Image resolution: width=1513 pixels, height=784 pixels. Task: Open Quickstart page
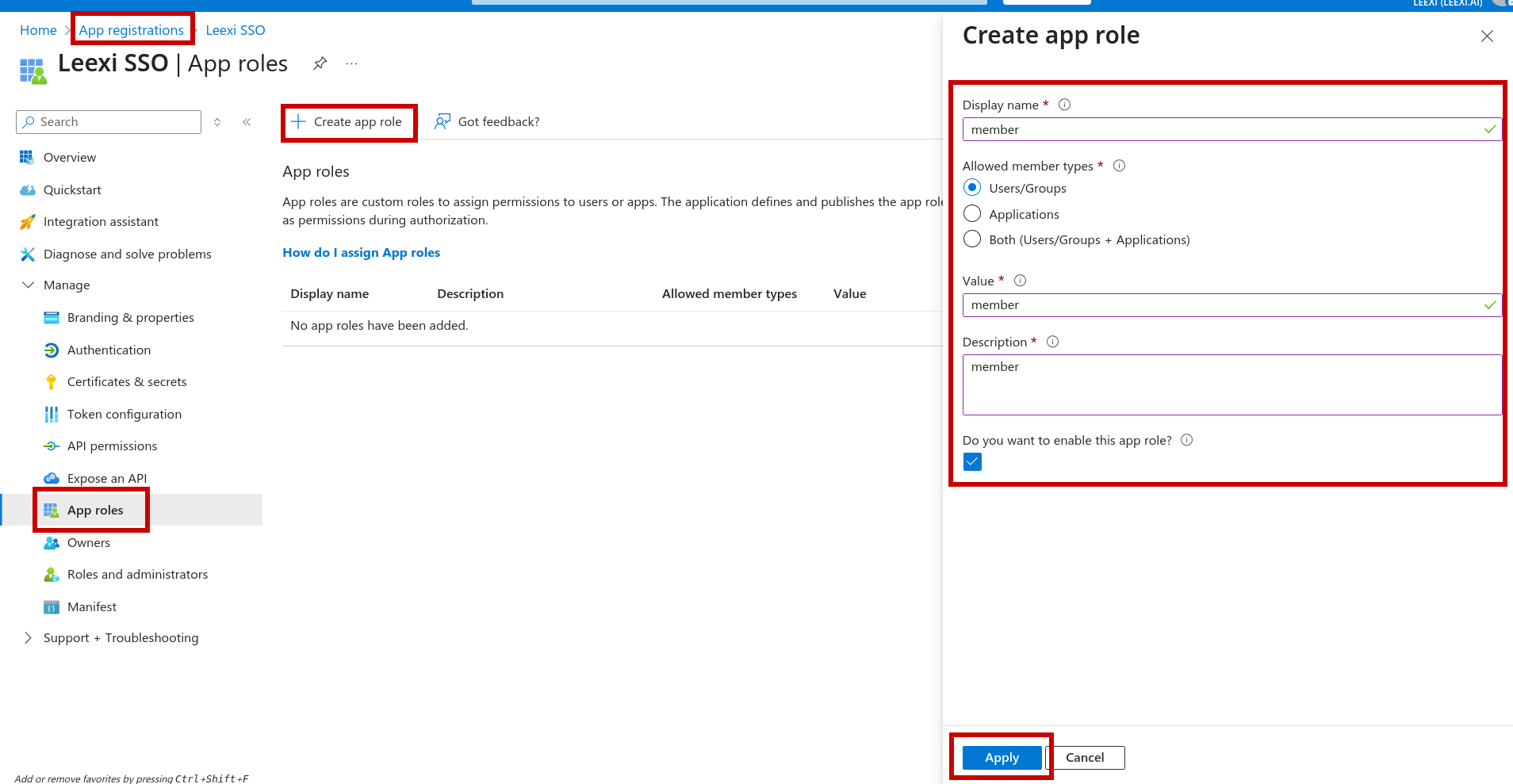pos(72,190)
